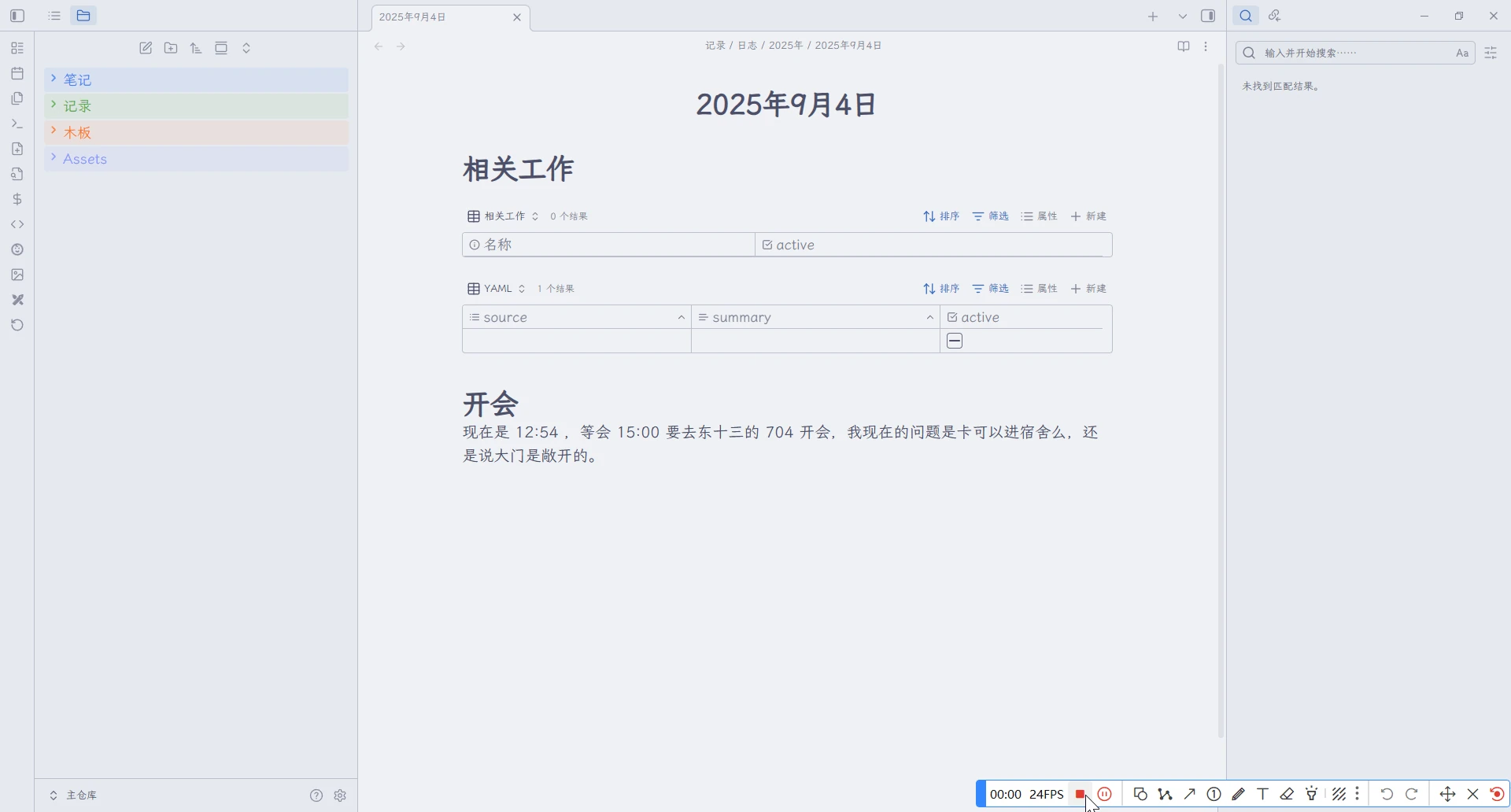Open the YAML view switcher dropdown

497,290
